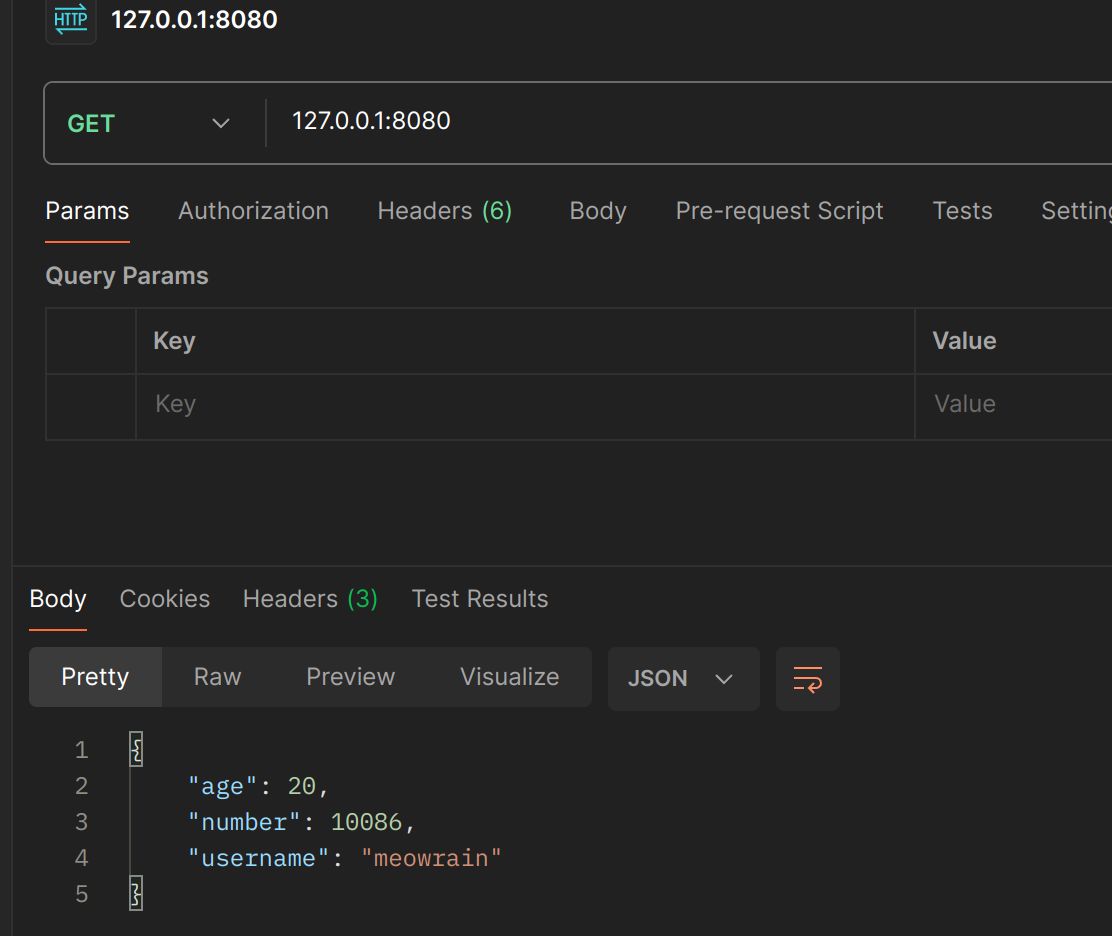The width and height of the screenshot is (1112, 936).
Task: Switch to the Authorization tab
Action: click(x=253, y=211)
